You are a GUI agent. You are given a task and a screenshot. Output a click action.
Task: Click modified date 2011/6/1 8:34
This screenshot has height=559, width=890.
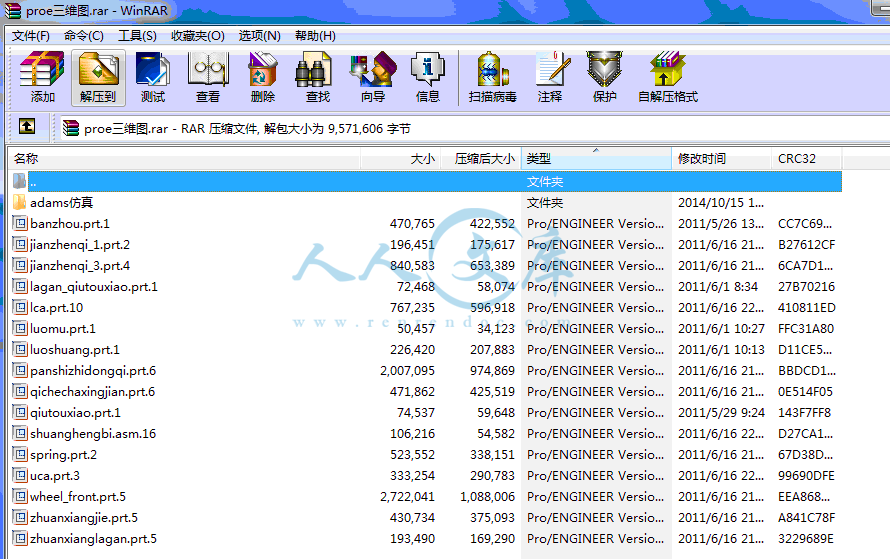pos(718,286)
